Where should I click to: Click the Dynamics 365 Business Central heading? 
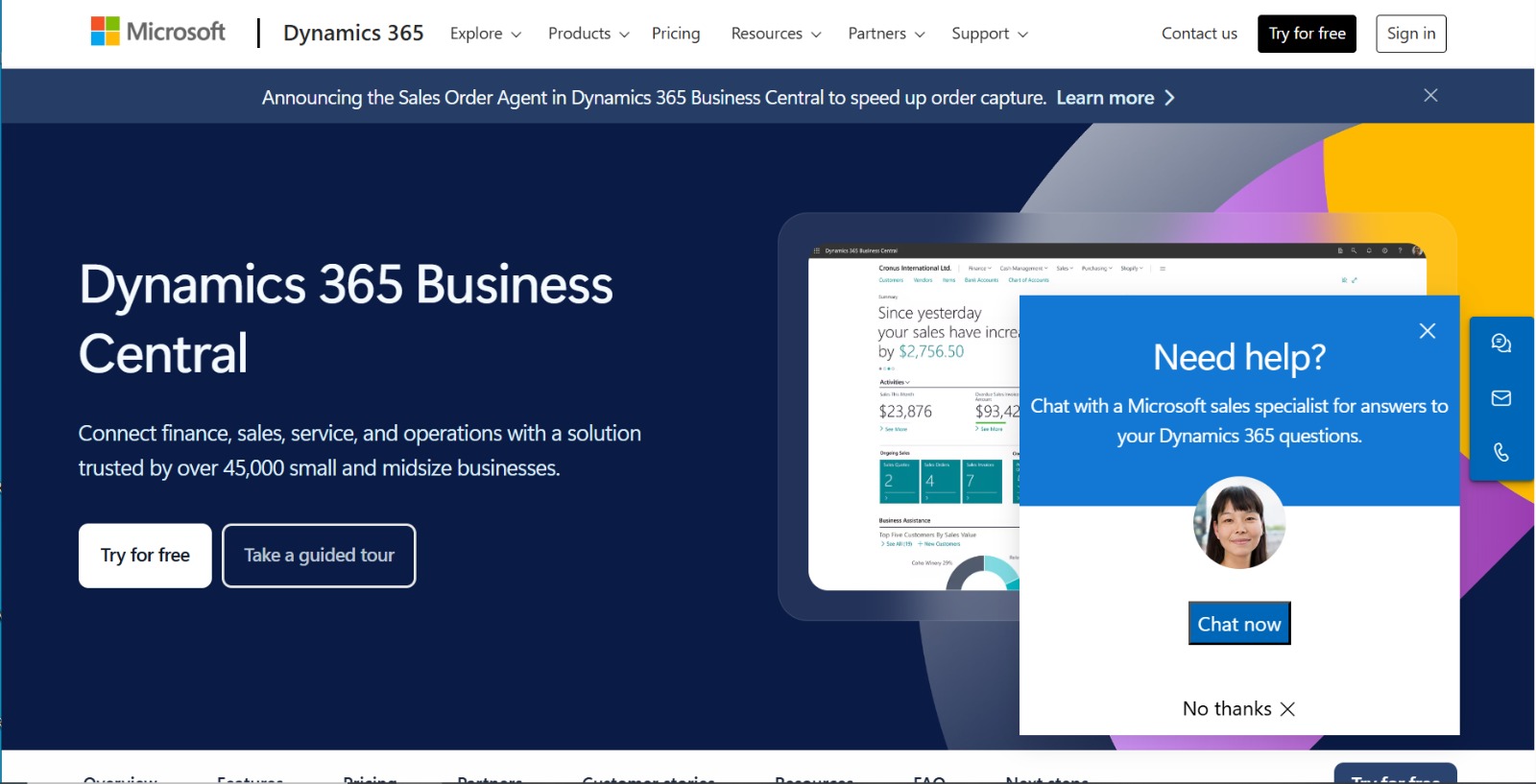click(346, 319)
